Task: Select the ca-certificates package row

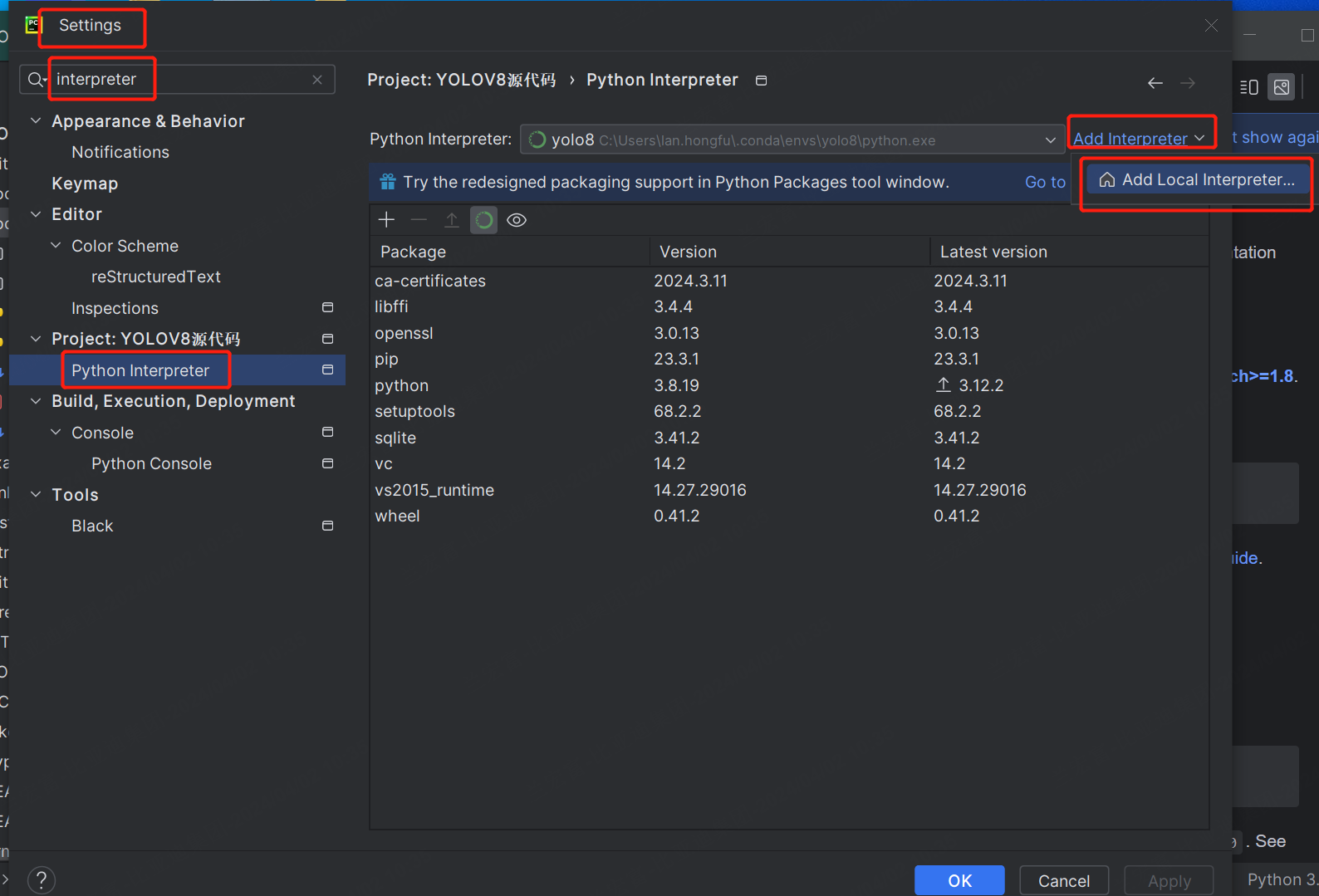Action: pyautogui.click(x=789, y=281)
